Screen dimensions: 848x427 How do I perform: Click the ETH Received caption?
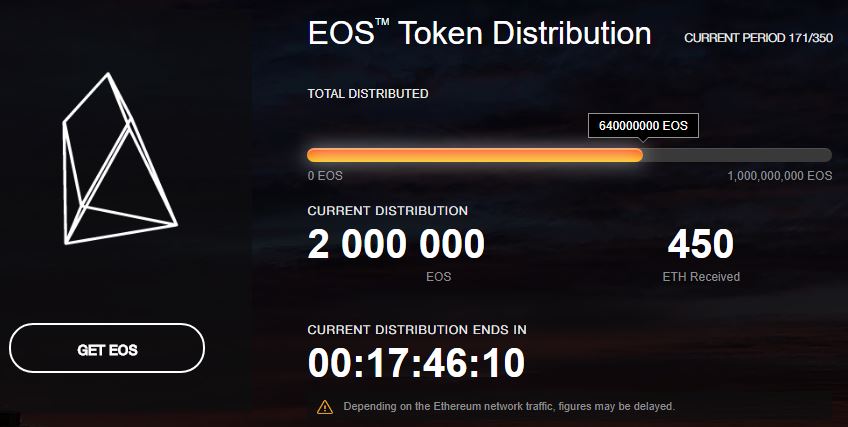(701, 277)
